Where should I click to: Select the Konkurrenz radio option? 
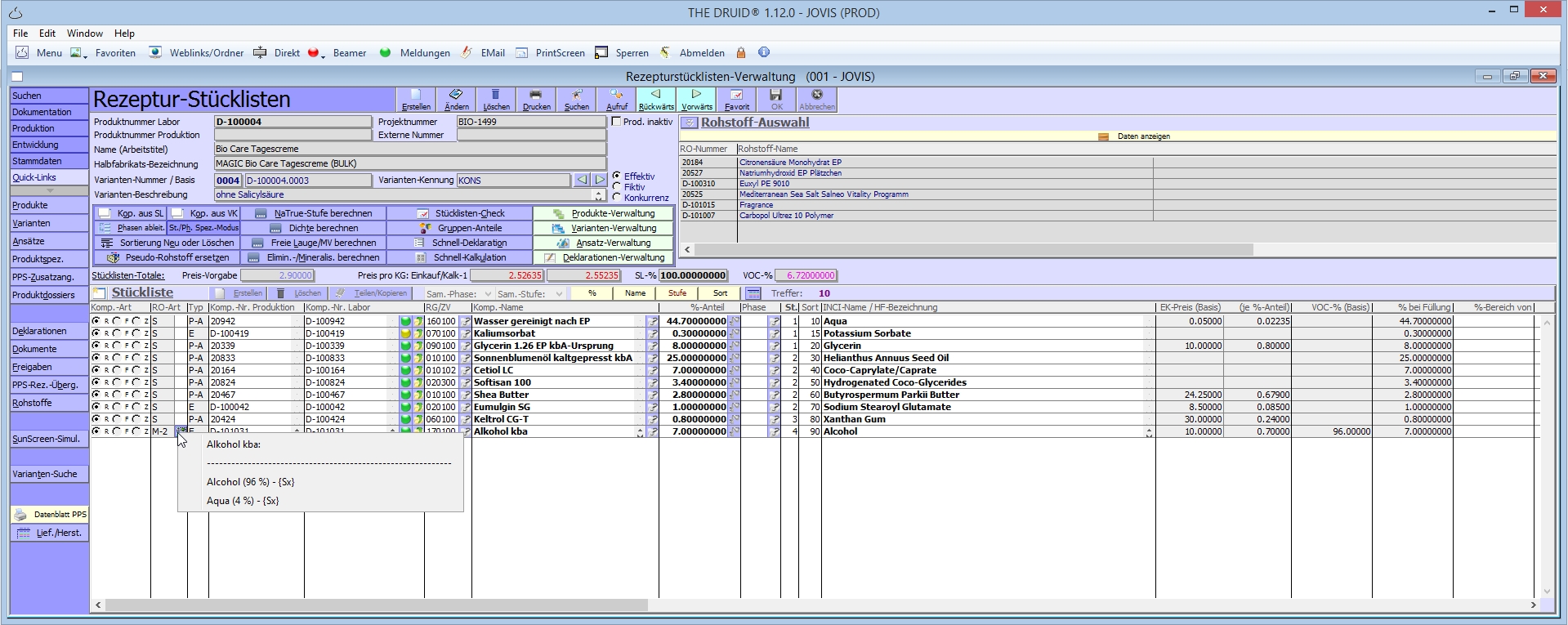click(617, 198)
